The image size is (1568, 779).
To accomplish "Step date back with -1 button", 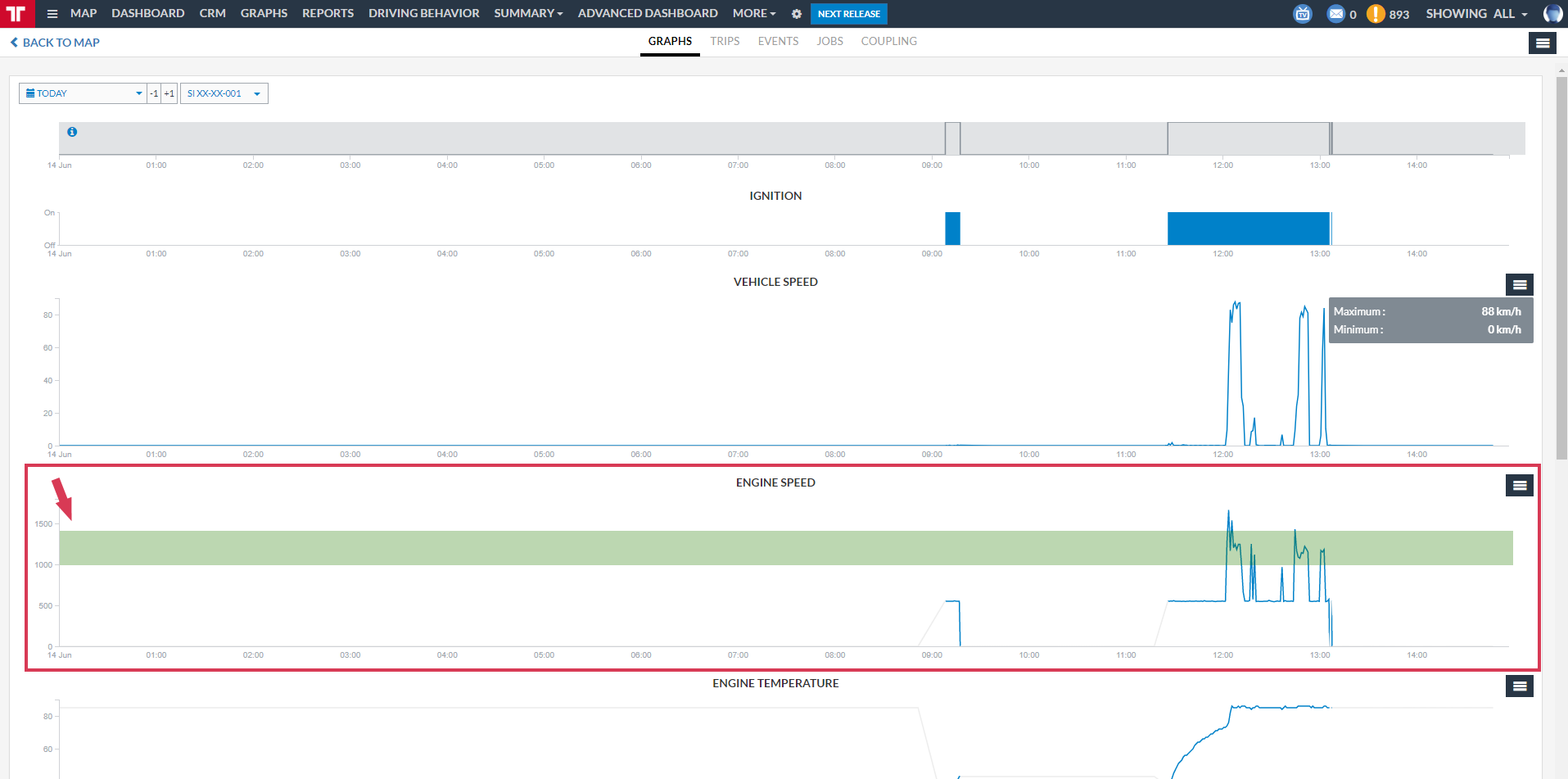I will (154, 93).
